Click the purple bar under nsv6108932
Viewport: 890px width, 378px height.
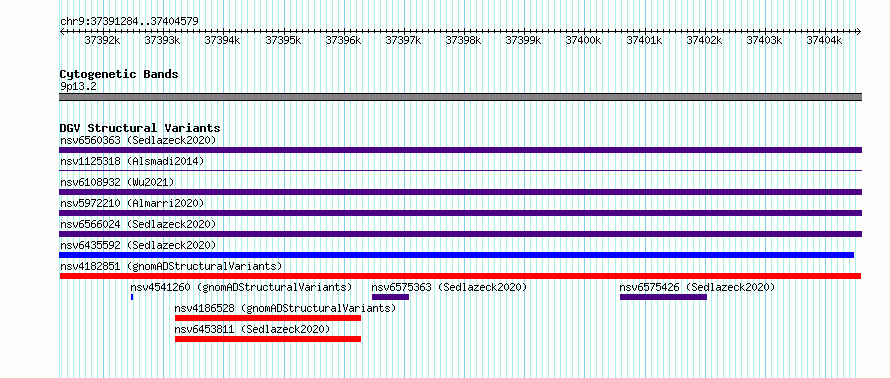pos(460,192)
